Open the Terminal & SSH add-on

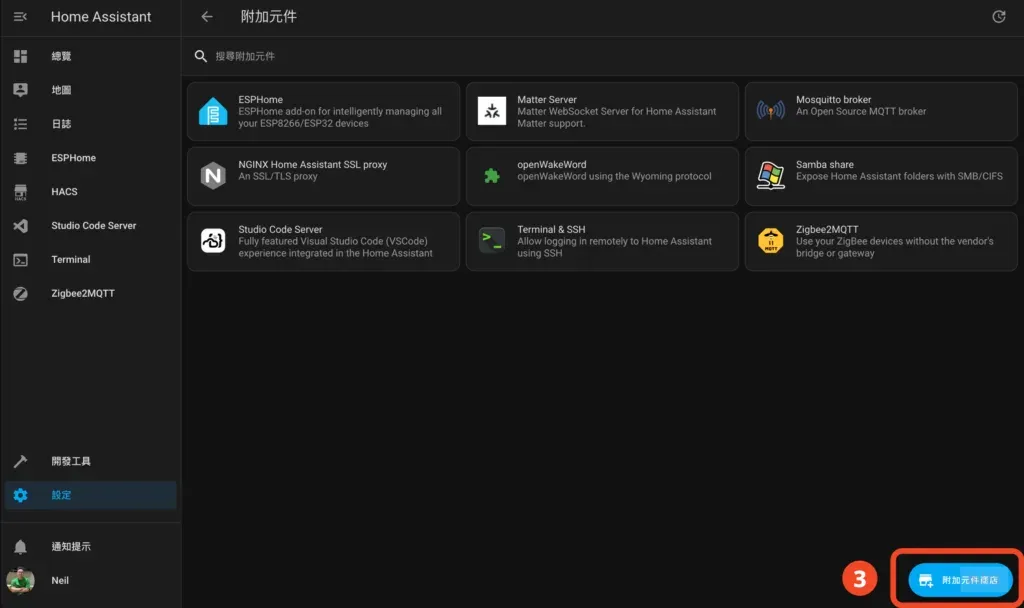click(602, 241)
